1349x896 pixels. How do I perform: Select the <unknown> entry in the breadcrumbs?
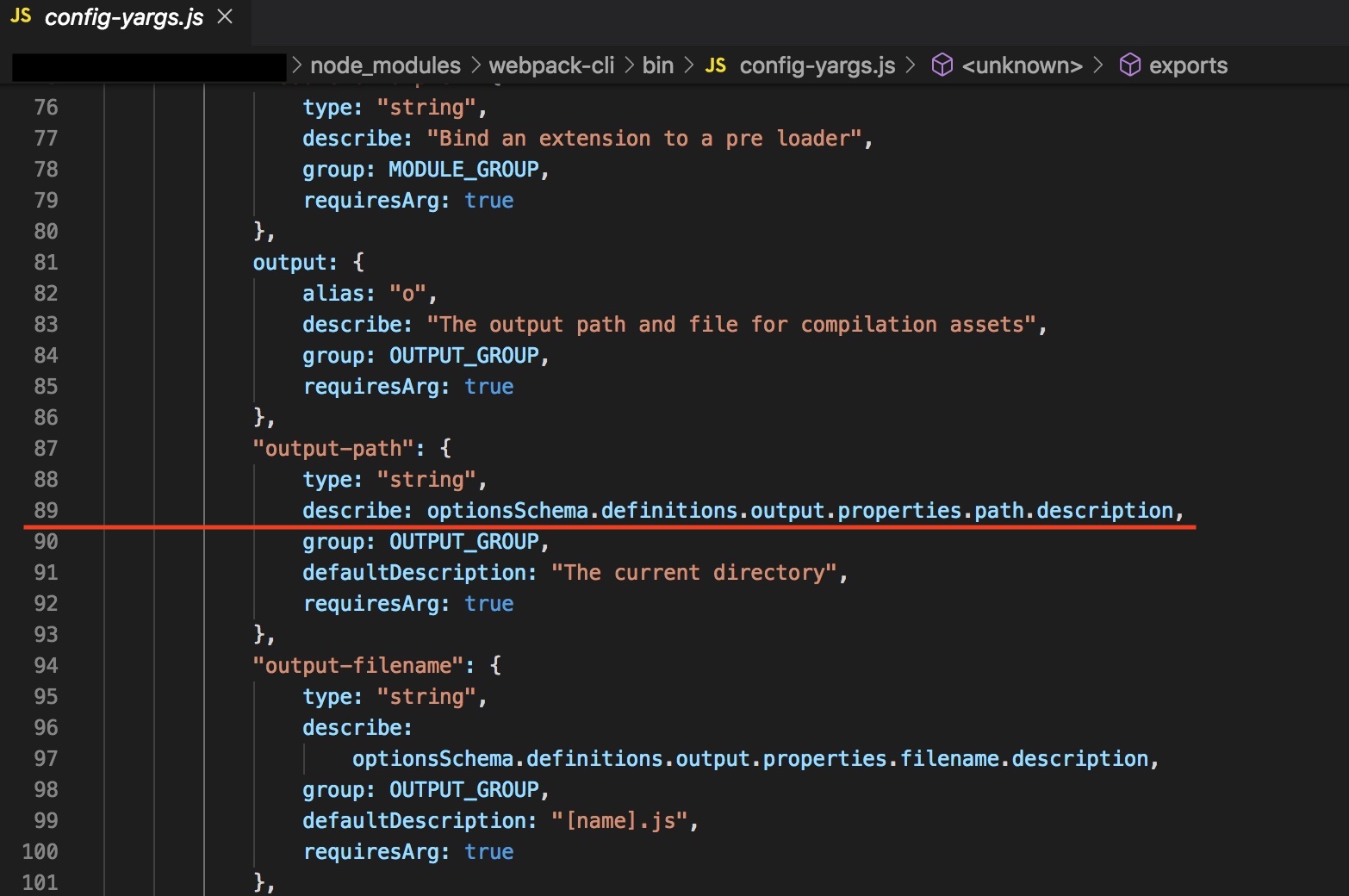tap(1023, 65)
